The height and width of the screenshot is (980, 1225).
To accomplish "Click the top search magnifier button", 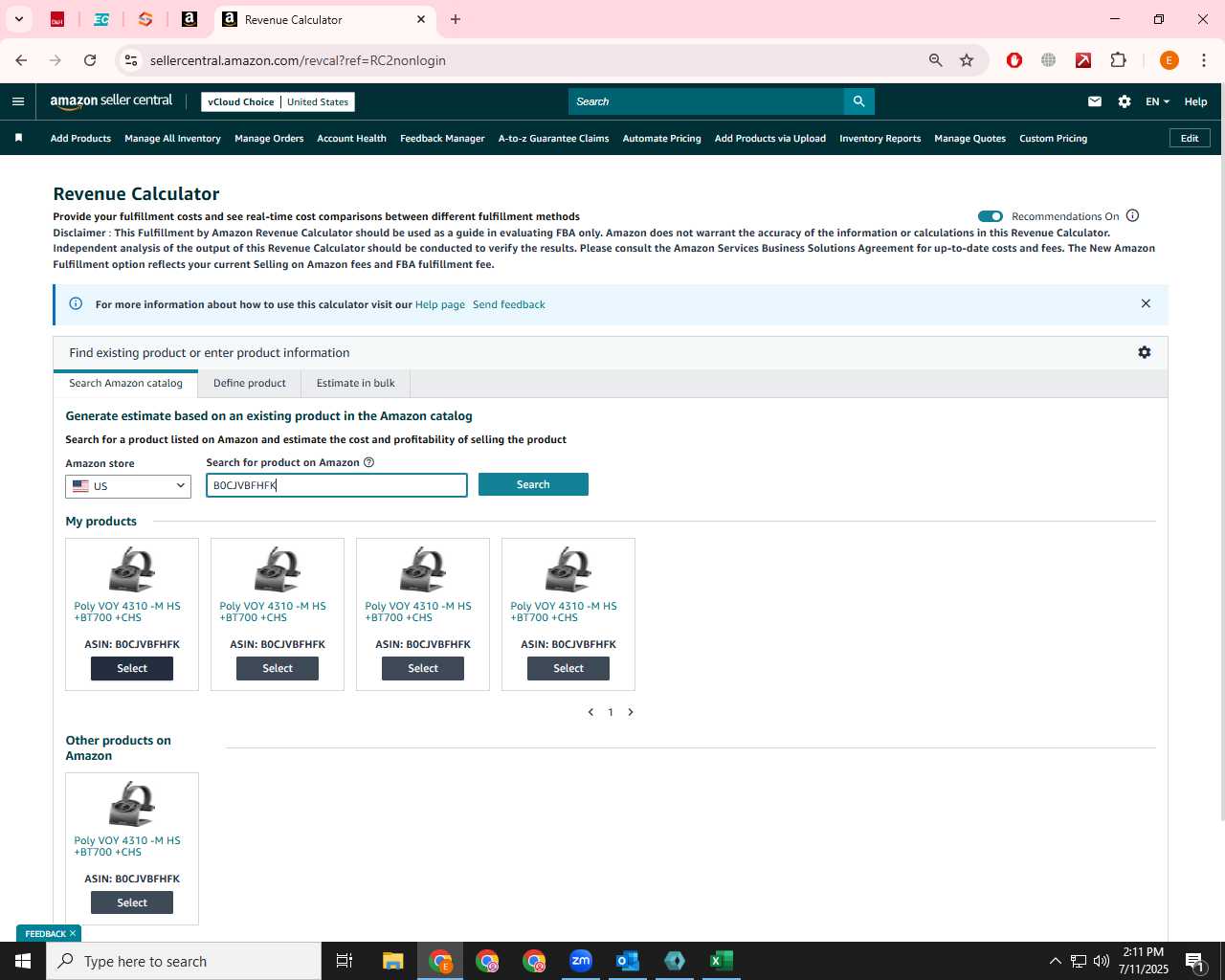I will pos(858,101).
